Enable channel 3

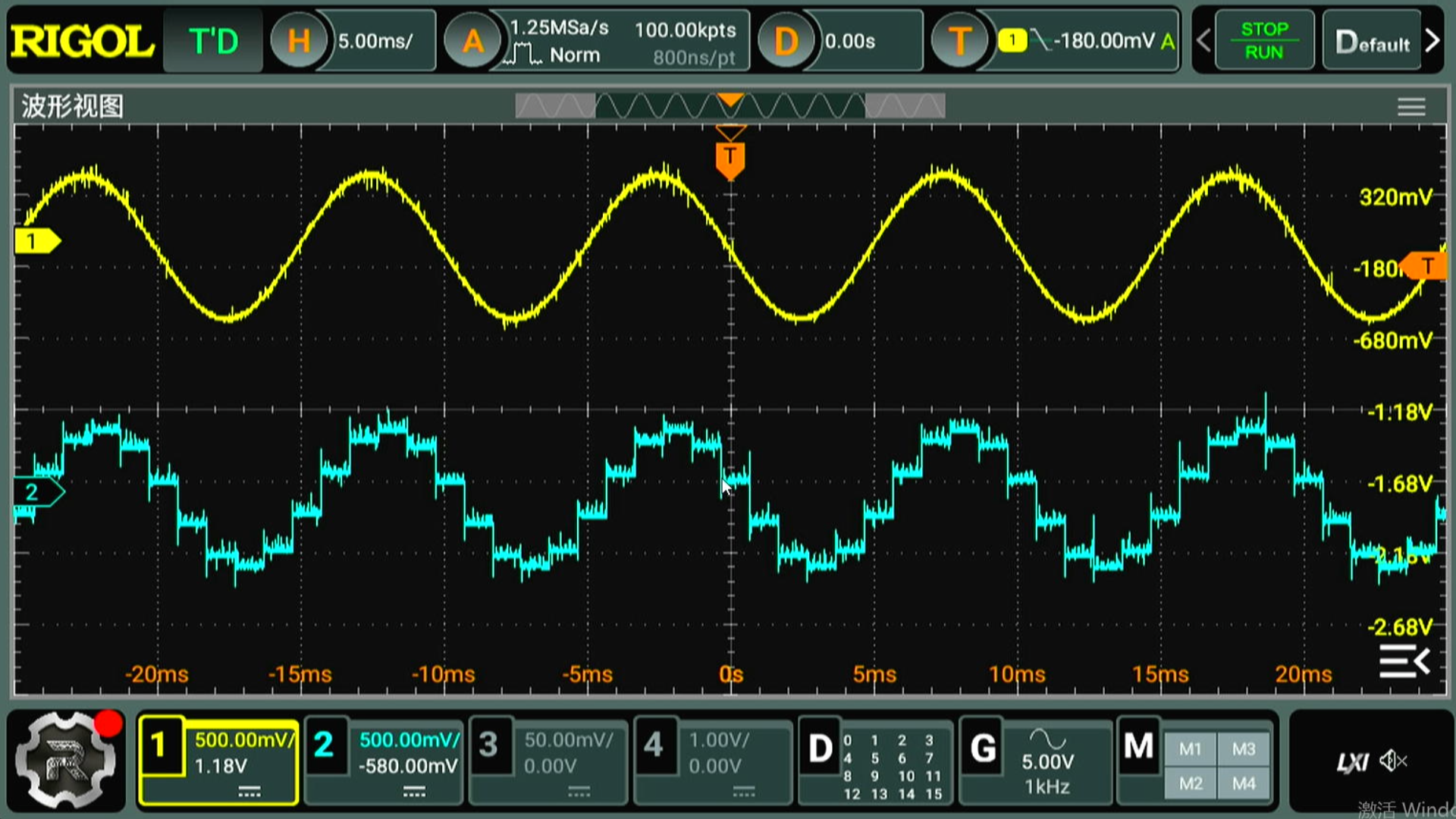489,745
